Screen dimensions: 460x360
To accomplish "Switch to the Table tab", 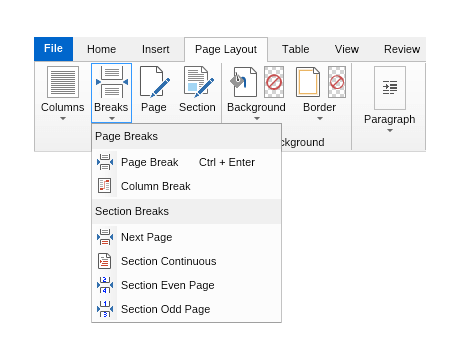I will (296, 49).
